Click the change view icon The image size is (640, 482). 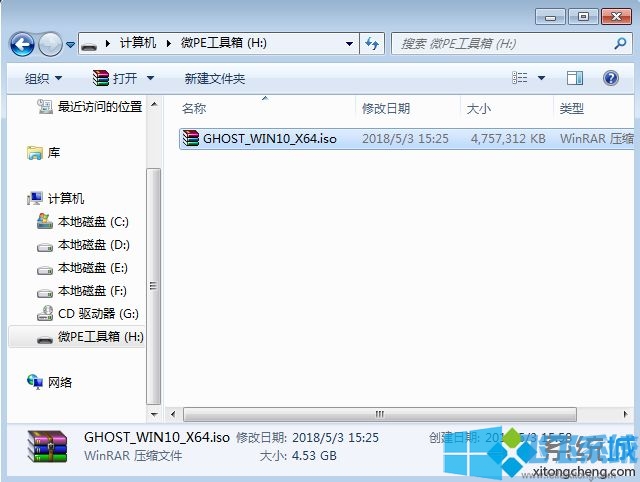point(520,78)
